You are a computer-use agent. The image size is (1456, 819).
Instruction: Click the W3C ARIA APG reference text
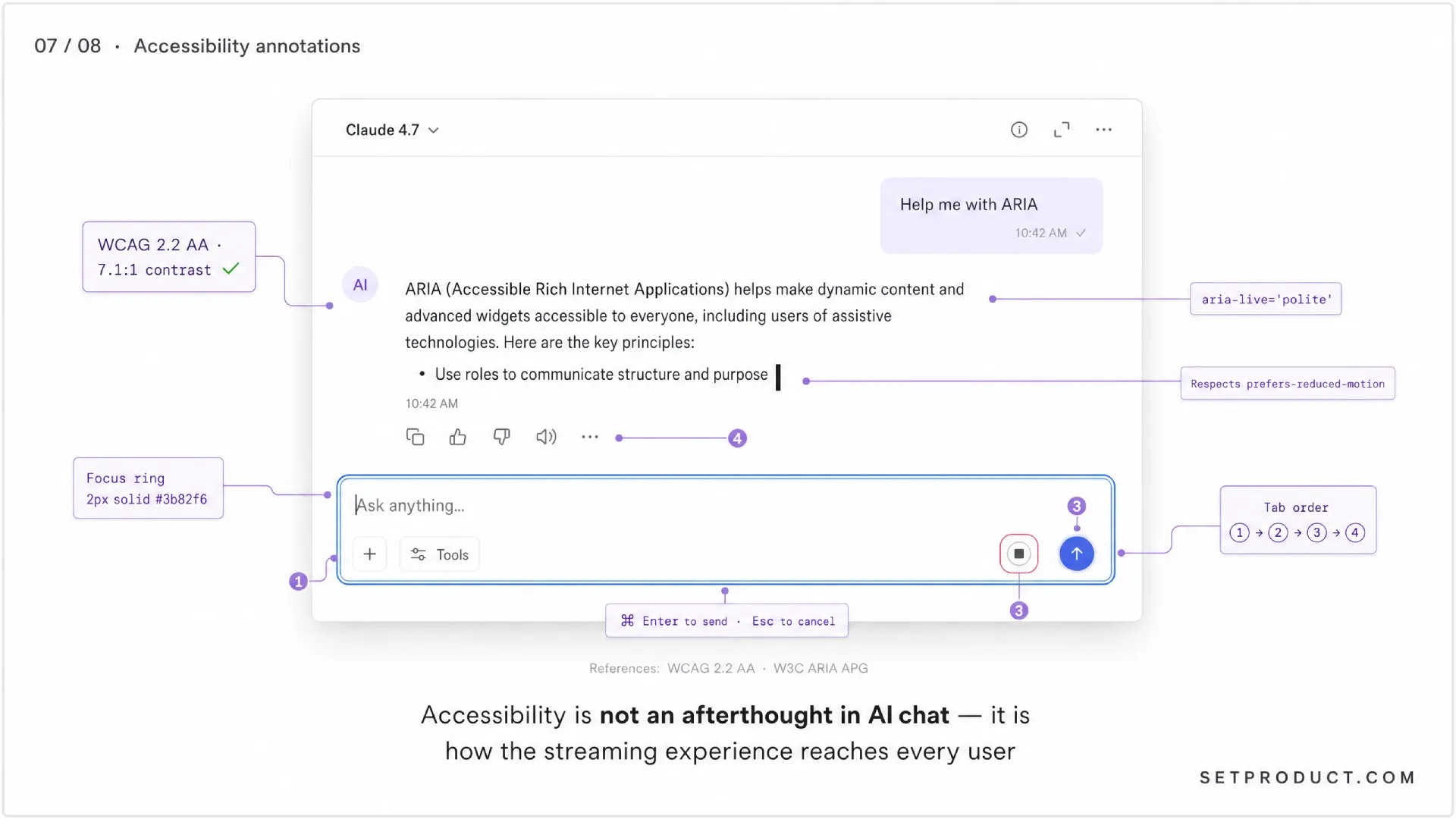821,668
